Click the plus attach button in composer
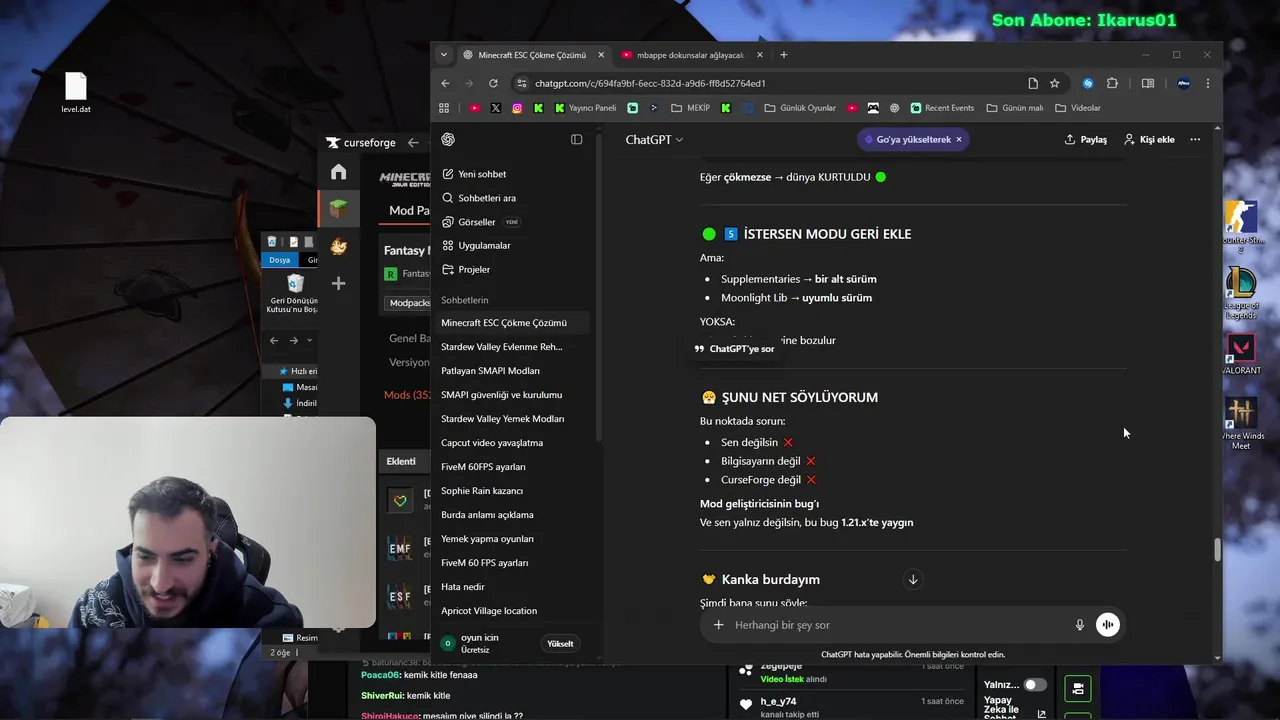This screenshot has height=720, width=1280. pos(718,625)
